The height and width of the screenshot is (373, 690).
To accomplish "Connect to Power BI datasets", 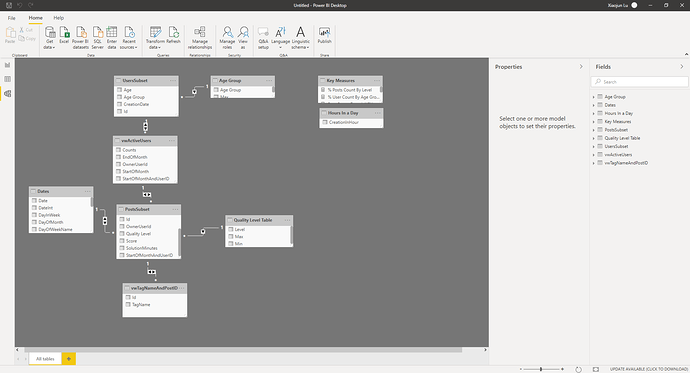I will click(81, 38).
